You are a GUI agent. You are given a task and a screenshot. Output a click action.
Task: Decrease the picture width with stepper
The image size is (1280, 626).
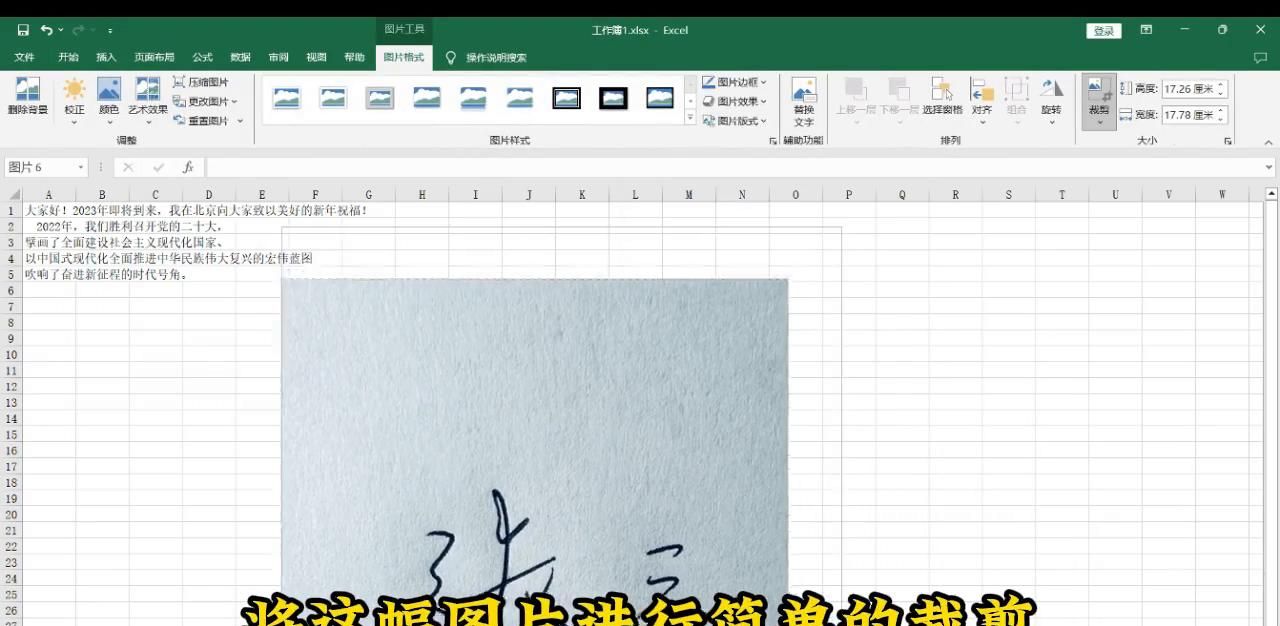[1222, 119]
